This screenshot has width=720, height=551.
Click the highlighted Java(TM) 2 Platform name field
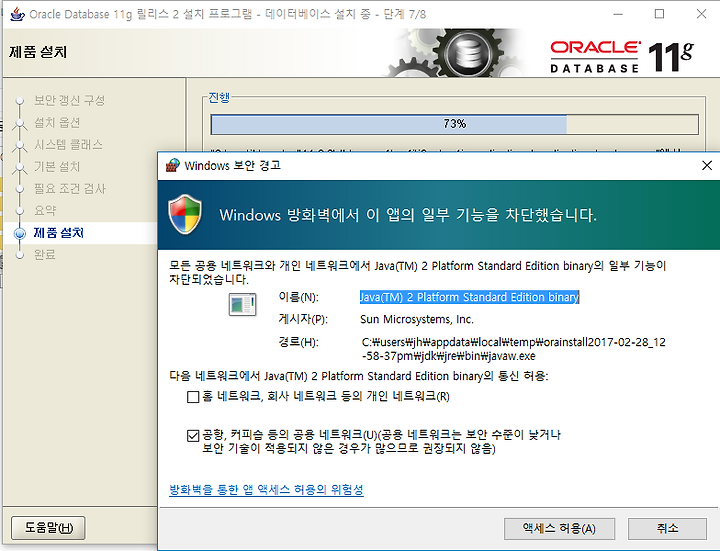469,298
